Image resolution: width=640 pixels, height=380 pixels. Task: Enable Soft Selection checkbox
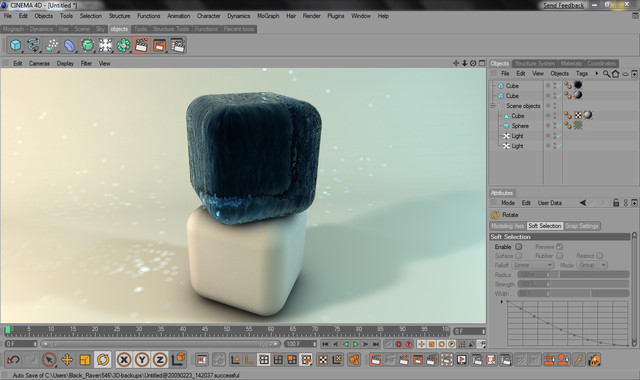(519, 247)
